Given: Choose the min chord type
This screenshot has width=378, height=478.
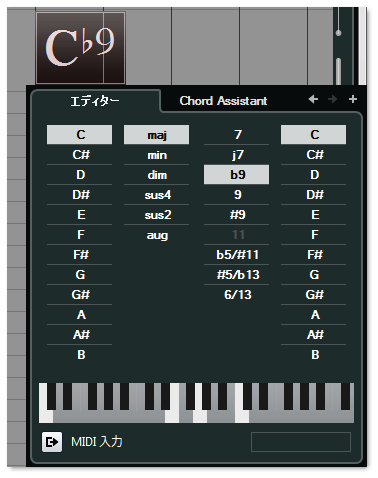Looking at the screenshot, I should [x=156, y=155].
